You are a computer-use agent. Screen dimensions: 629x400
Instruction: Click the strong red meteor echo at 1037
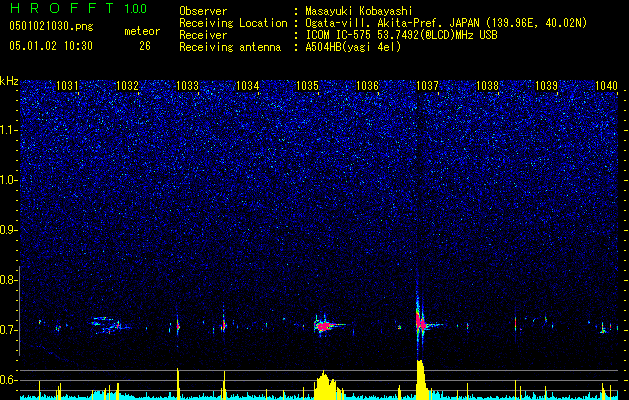tap(420, 322)
